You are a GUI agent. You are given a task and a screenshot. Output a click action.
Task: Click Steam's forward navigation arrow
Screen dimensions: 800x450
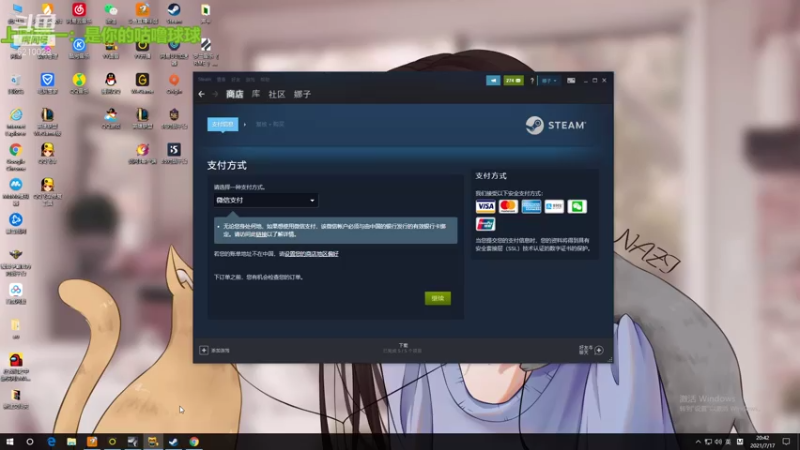215,94
